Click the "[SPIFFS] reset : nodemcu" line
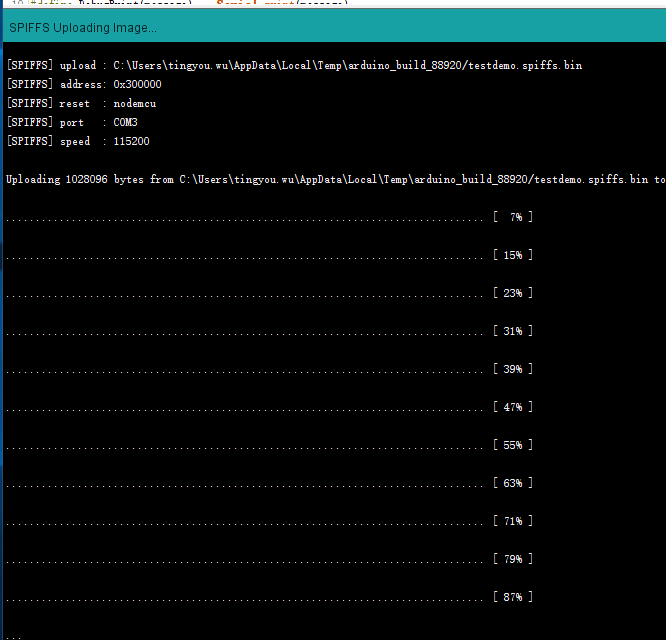 point(82,103)
